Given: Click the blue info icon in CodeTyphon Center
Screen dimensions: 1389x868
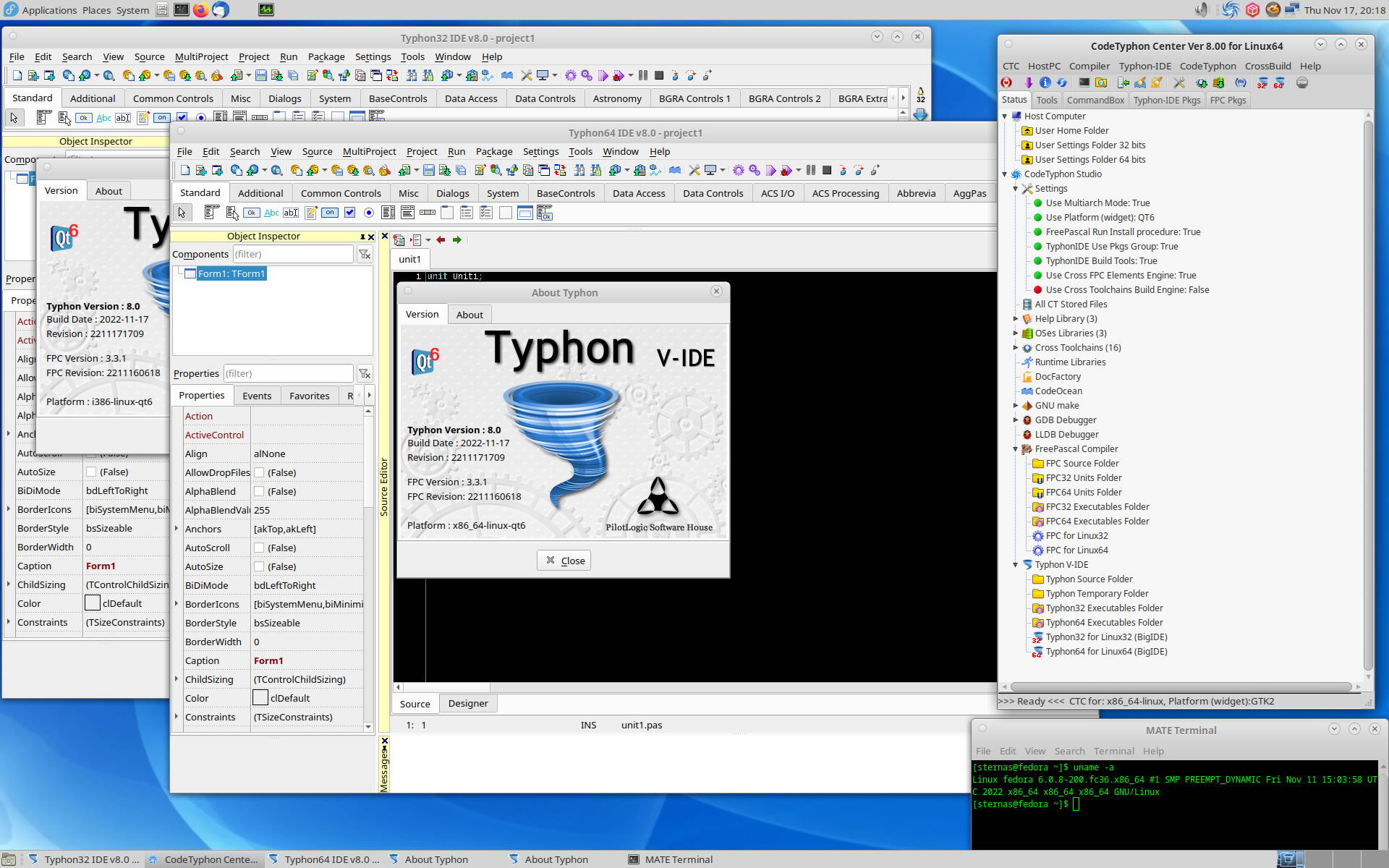Looking at the screenshot, I should [1045, 82].
